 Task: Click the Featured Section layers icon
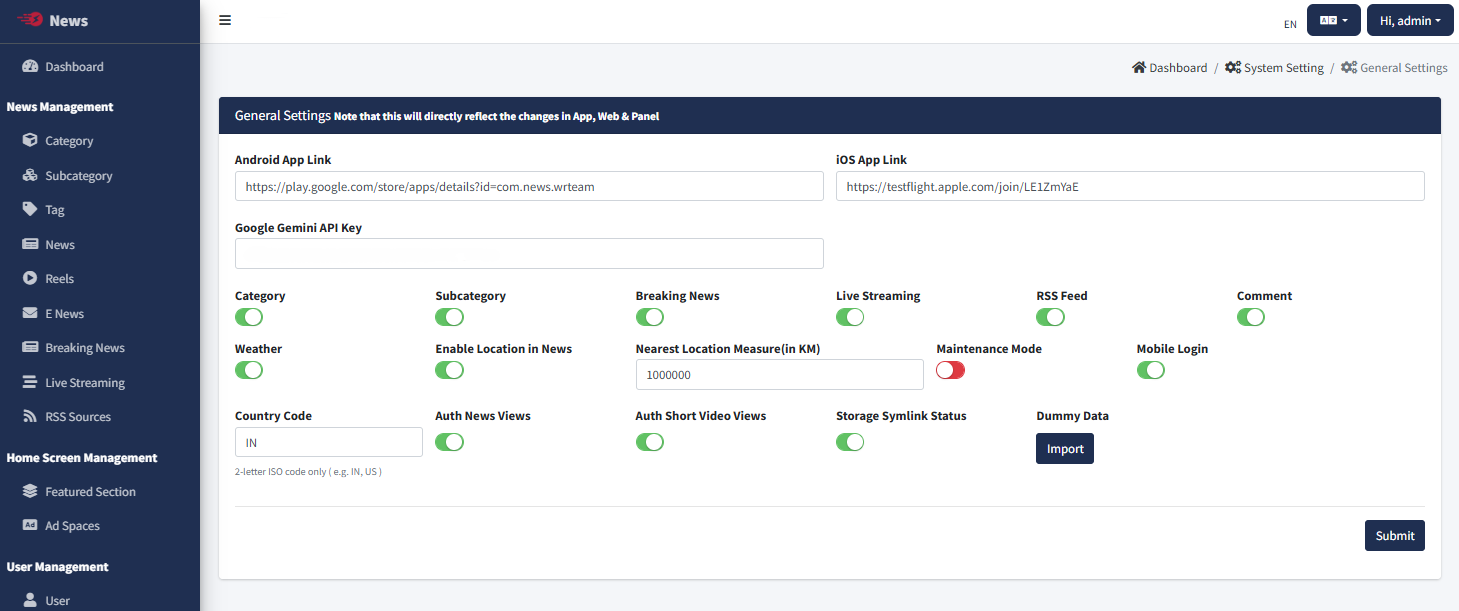(30, 491)
